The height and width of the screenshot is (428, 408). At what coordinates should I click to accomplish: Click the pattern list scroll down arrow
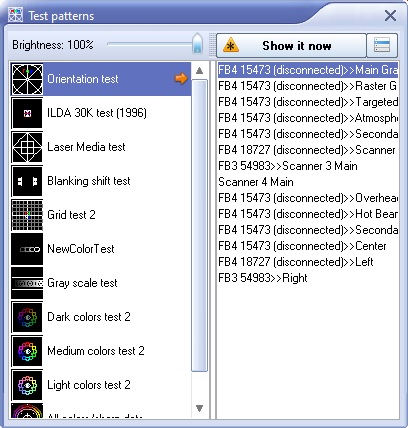tap(199, 408)
